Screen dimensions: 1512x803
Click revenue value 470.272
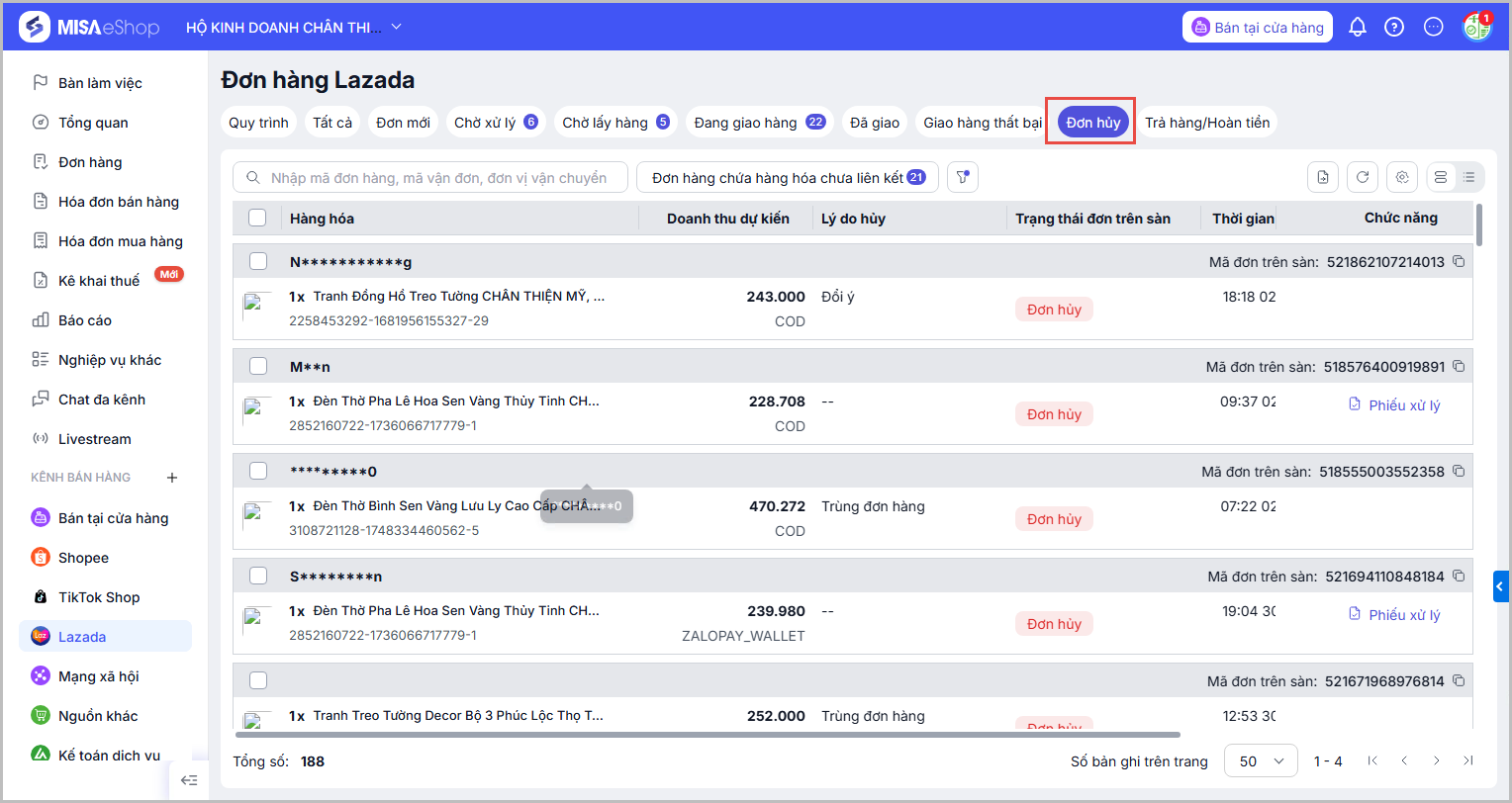777,506
